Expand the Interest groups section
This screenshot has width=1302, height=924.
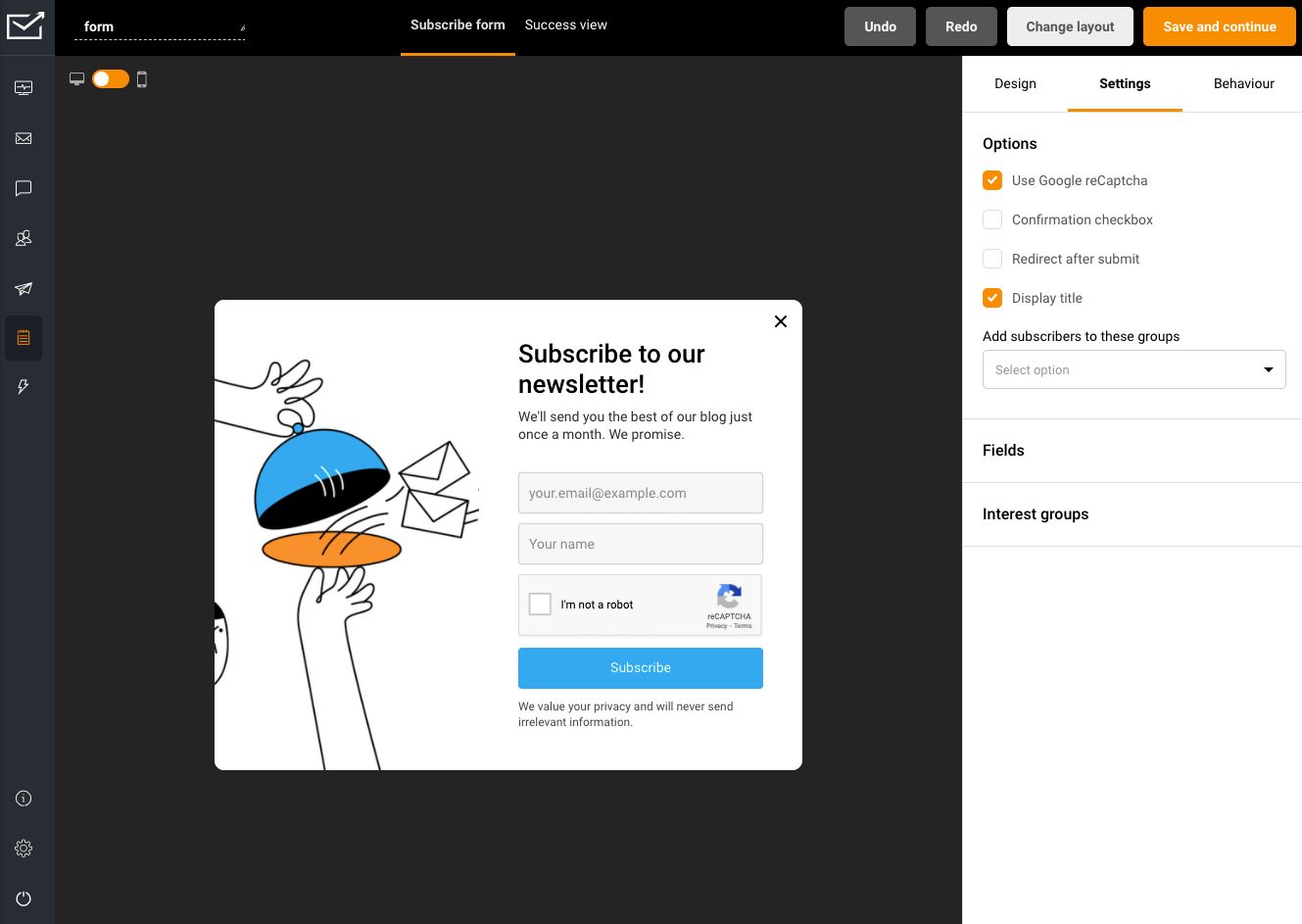coord(1036,513)
